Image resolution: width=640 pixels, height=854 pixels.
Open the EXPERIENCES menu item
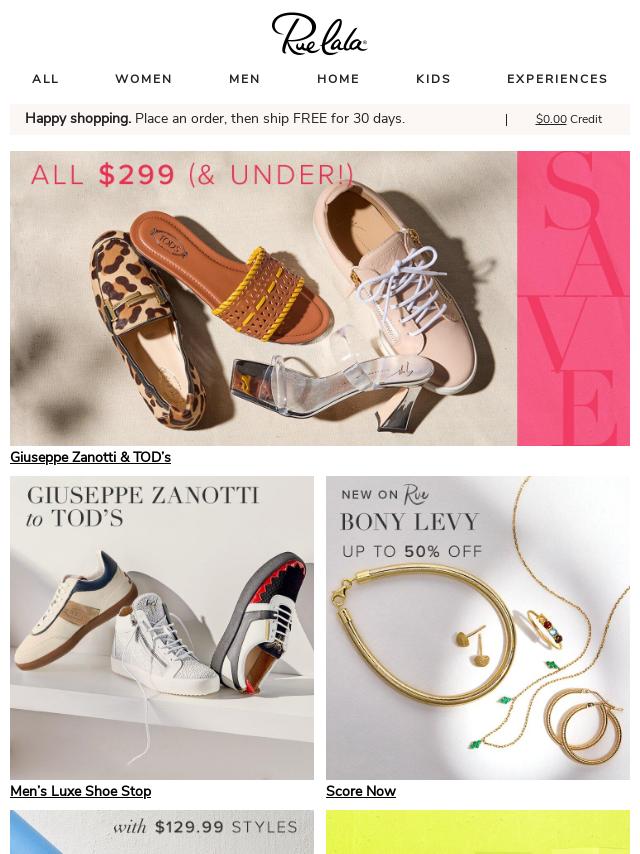(557, 79)
